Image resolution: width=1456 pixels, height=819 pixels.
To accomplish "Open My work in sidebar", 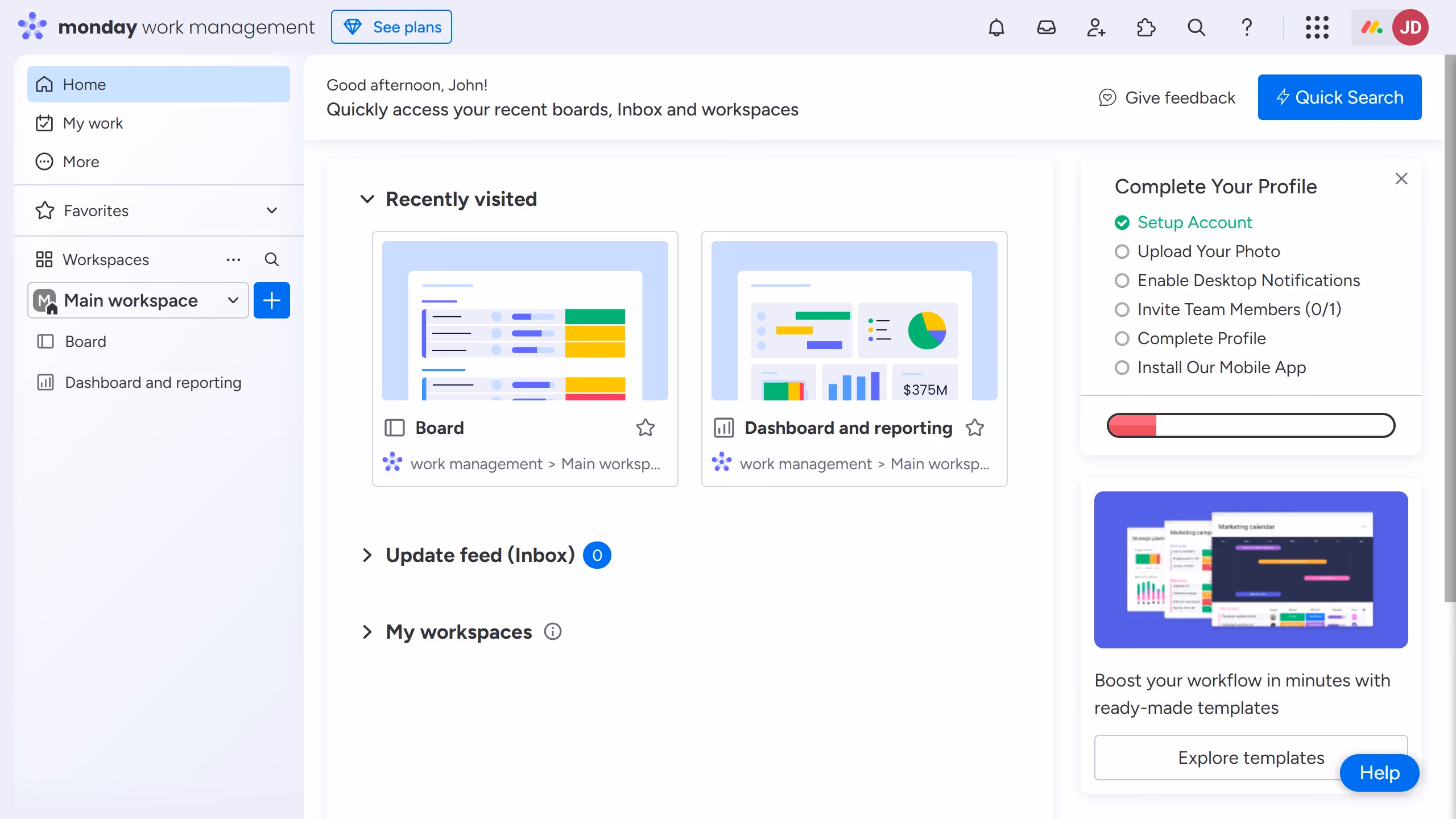I will click(x=159, y=123).
